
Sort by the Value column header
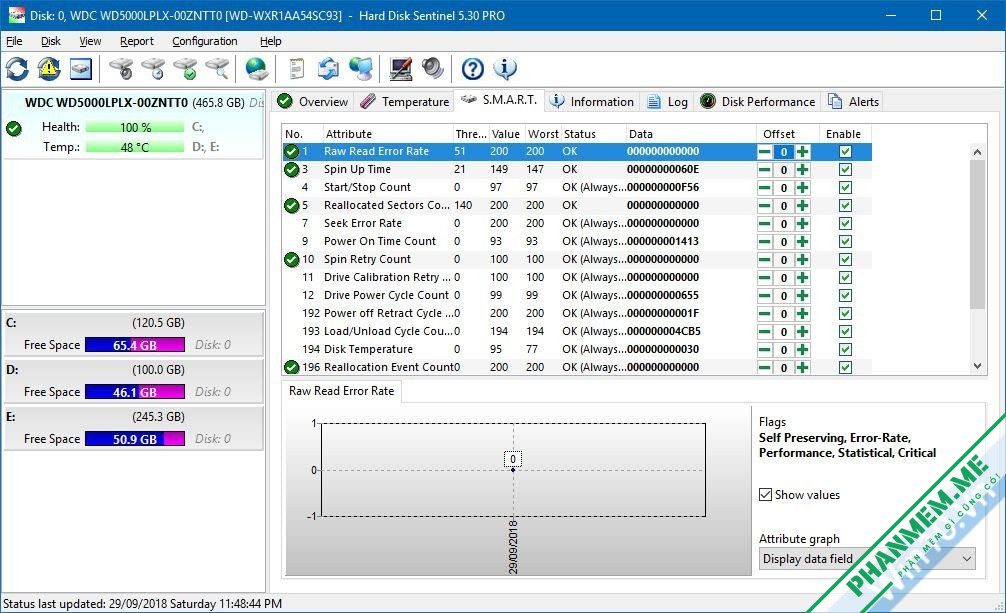[507, 134]
